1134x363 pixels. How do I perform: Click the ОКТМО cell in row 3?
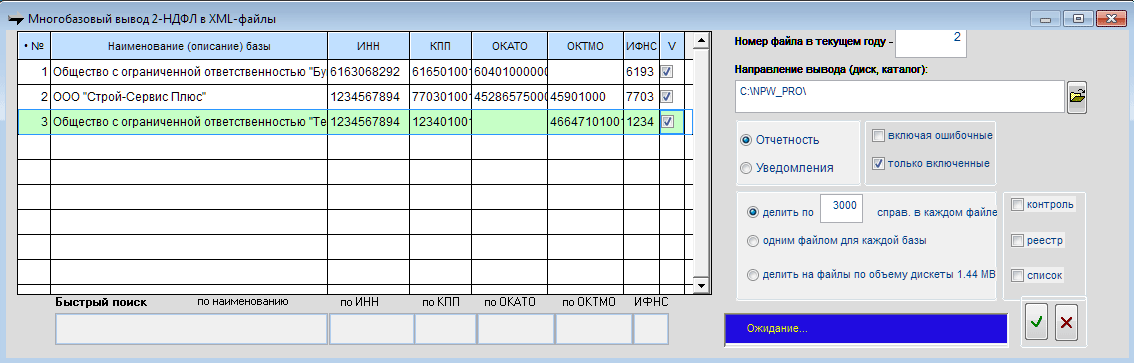point(585,122)
